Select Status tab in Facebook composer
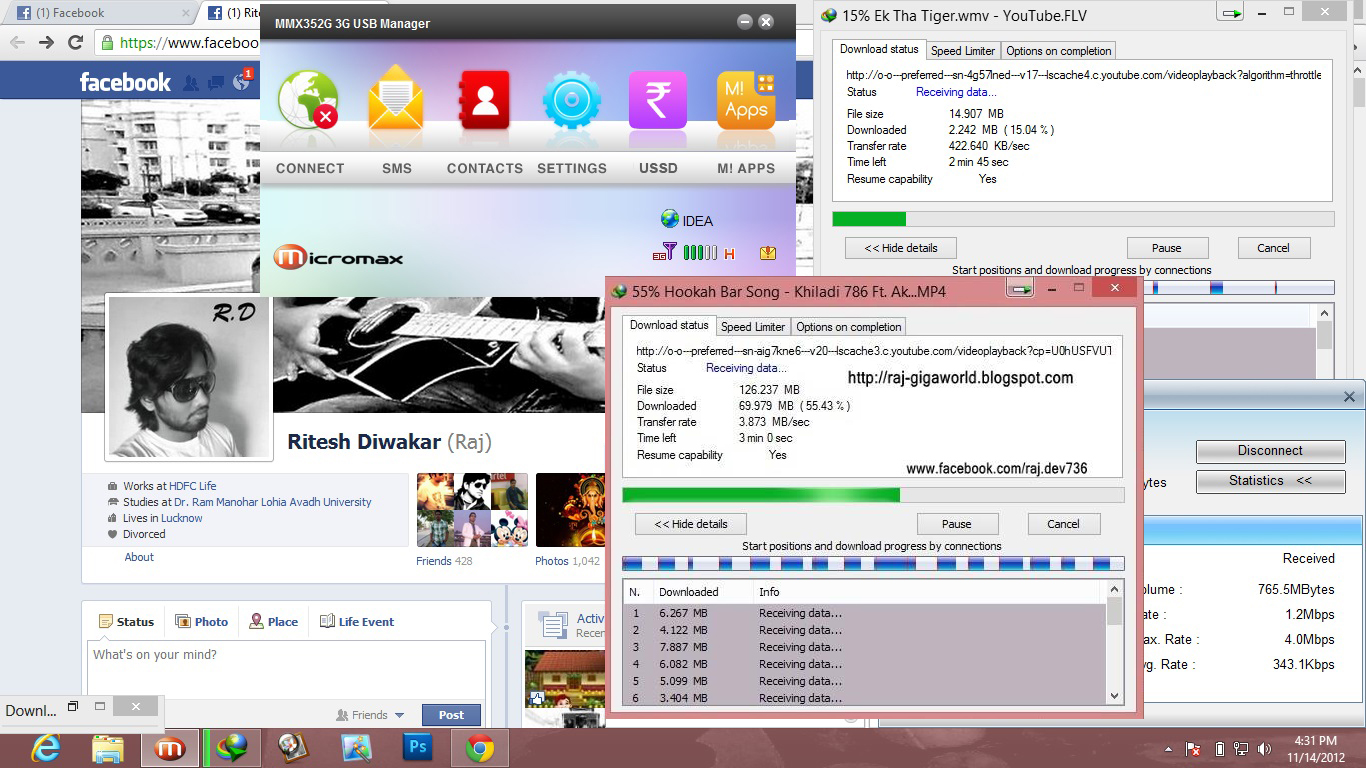1366x768 pixels. click(x=126, y=621)
